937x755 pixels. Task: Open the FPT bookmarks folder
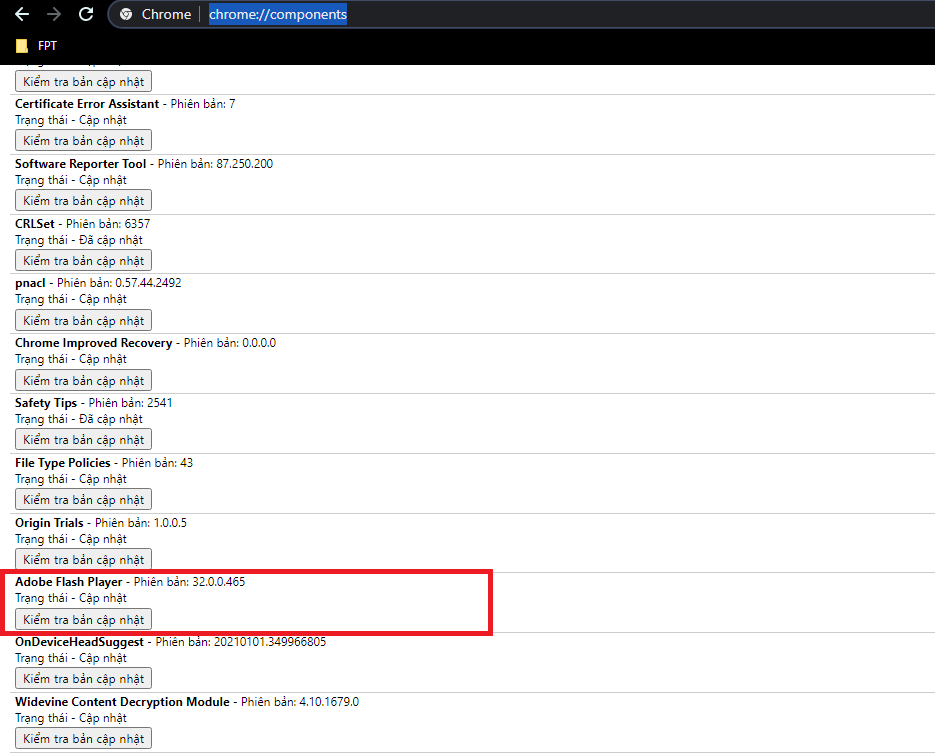pos(36,46)
